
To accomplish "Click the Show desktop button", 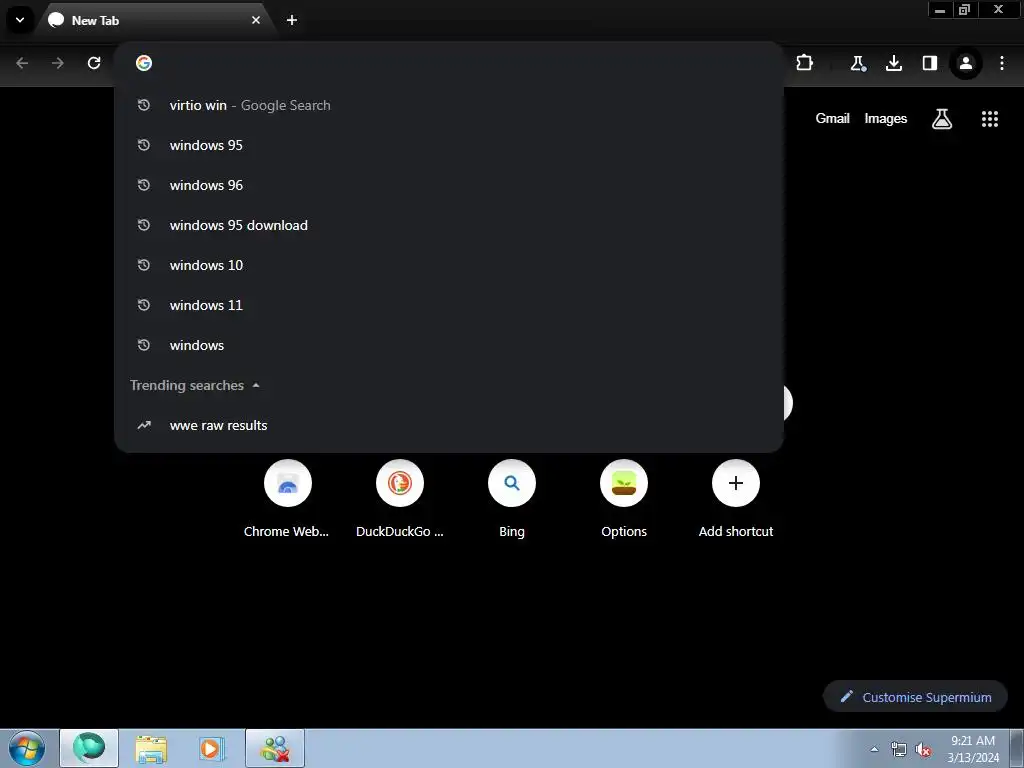I will pyautogui.click(x=1017, y=748).
